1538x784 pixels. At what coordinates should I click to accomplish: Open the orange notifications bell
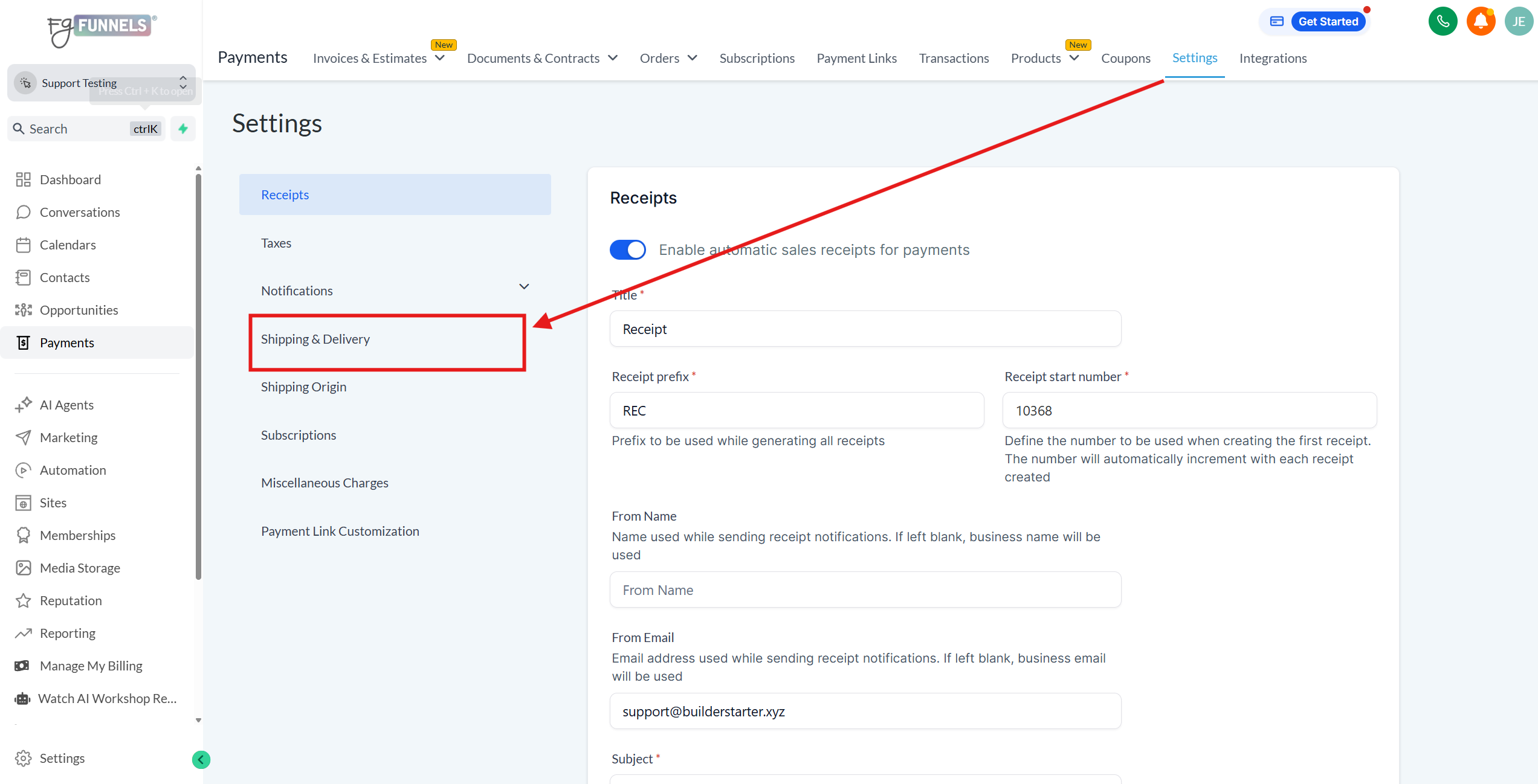click(x=1481, y=22)
